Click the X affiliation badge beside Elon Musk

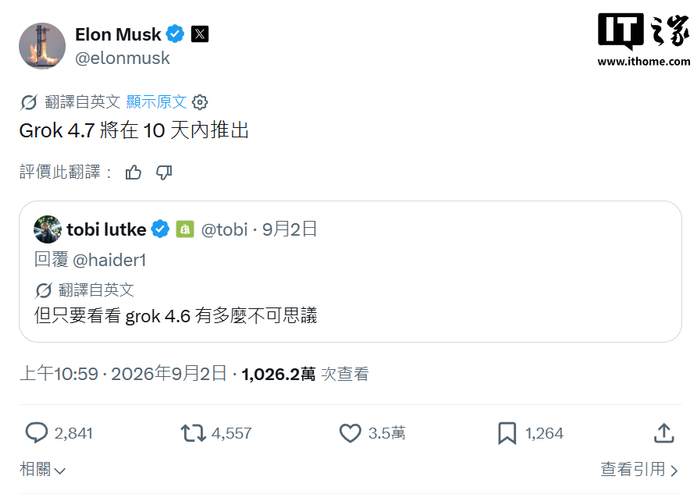pos(200,34)
